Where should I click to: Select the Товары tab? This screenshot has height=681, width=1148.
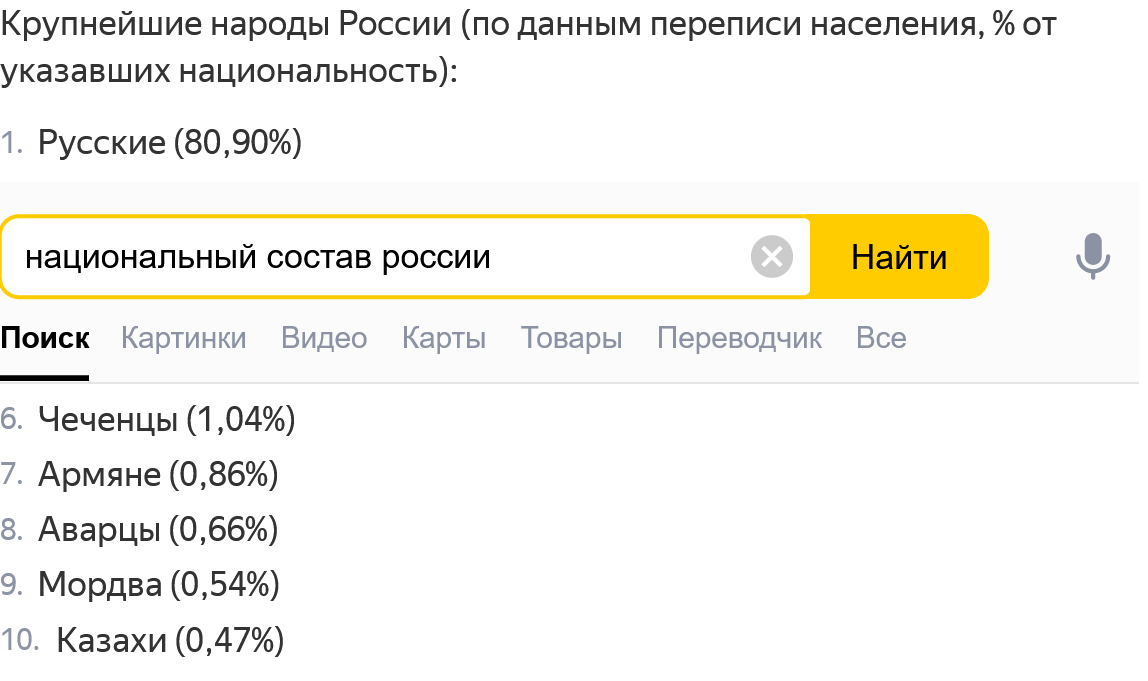(x=571, y=338)
